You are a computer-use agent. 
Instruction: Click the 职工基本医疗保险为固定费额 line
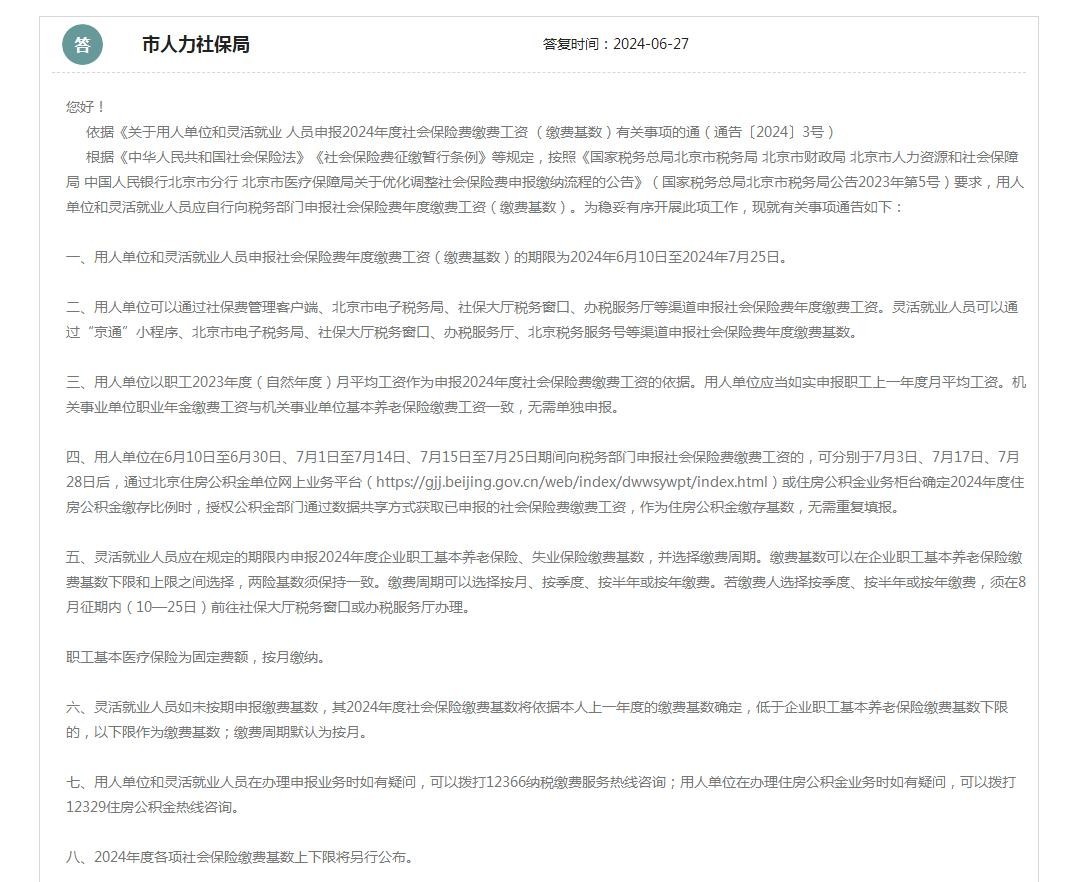[195, 657]
